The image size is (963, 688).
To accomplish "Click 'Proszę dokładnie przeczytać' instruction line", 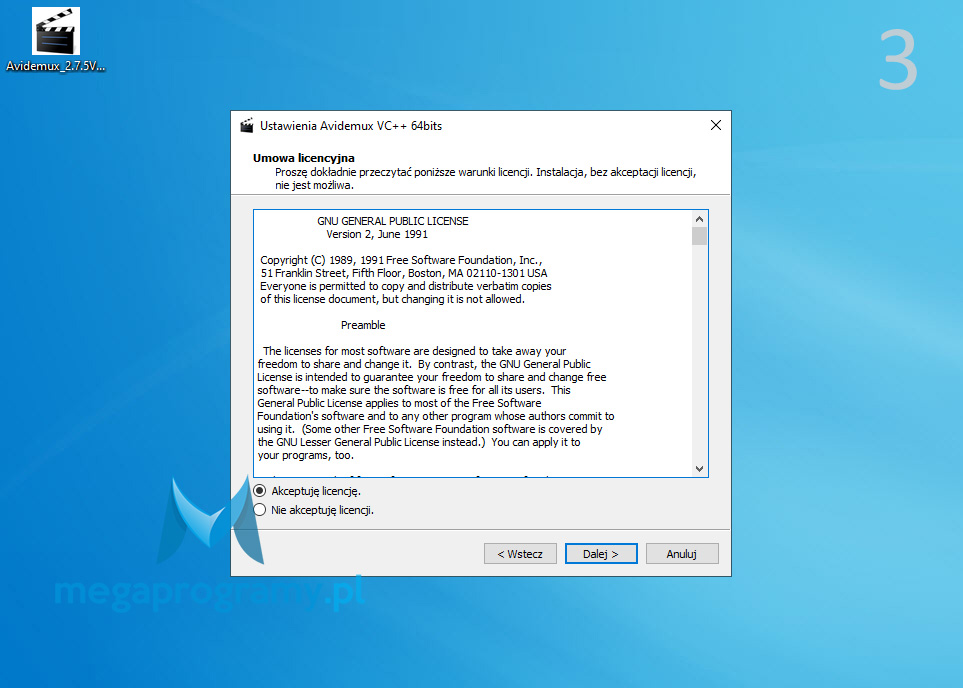I will [485, 172].
